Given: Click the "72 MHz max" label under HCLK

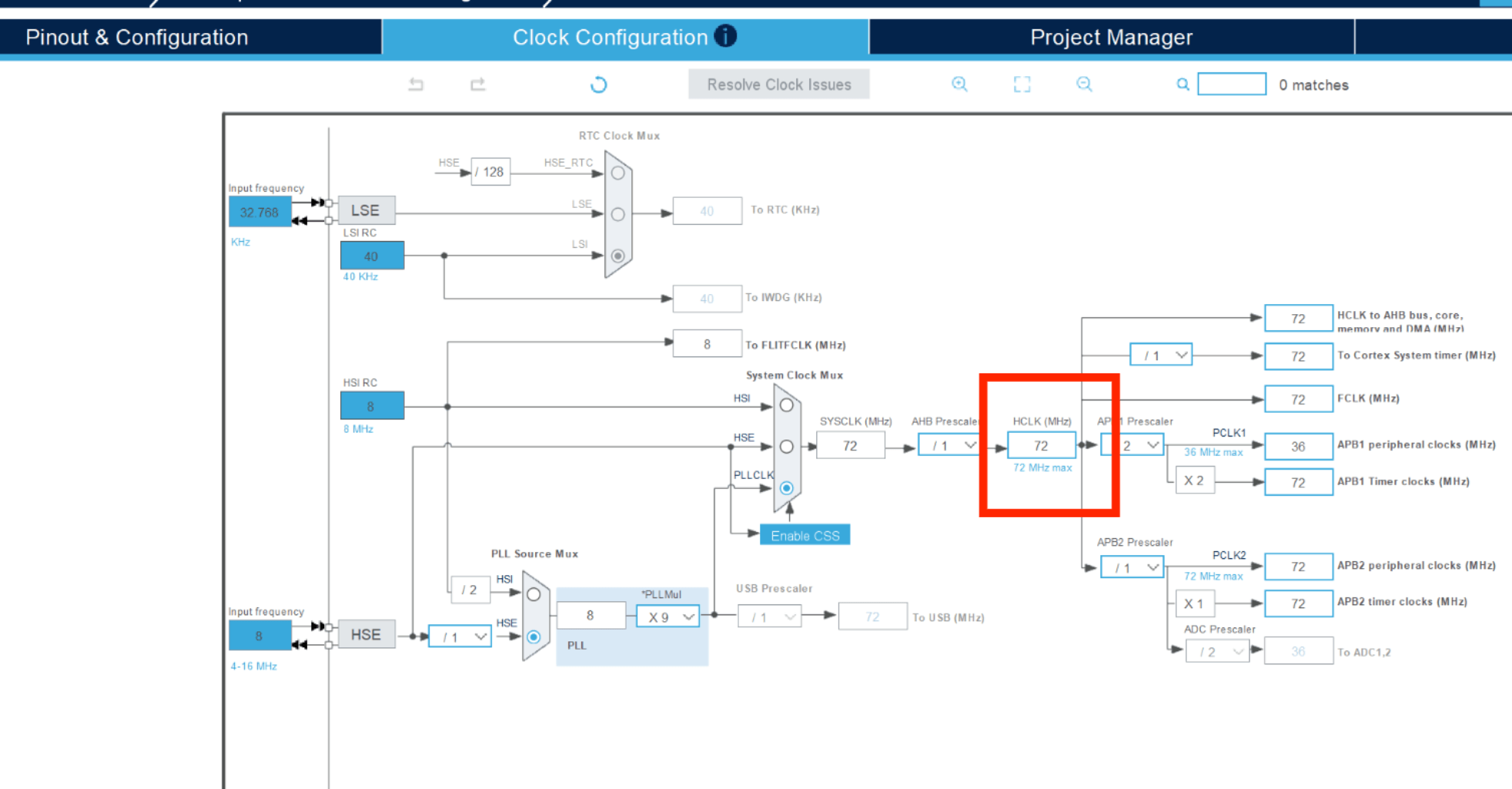Looking at the screenshot, I should click(x=1042, y=467).
